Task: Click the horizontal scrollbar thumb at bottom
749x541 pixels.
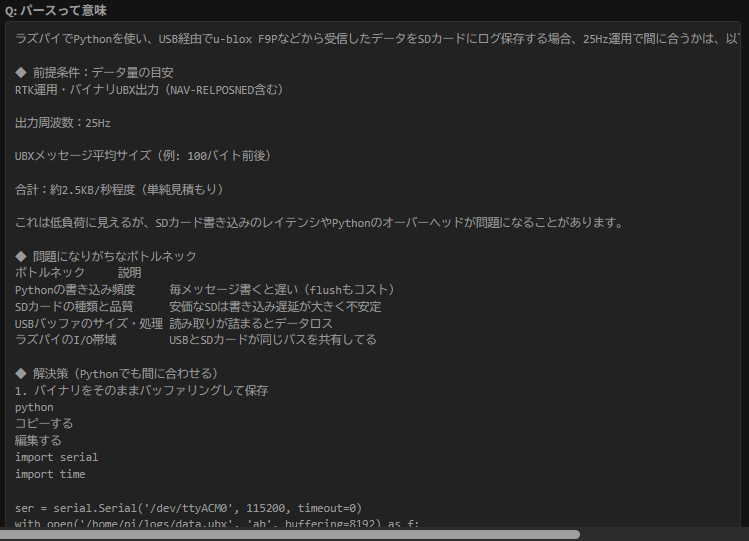Action: pos(290,534)
